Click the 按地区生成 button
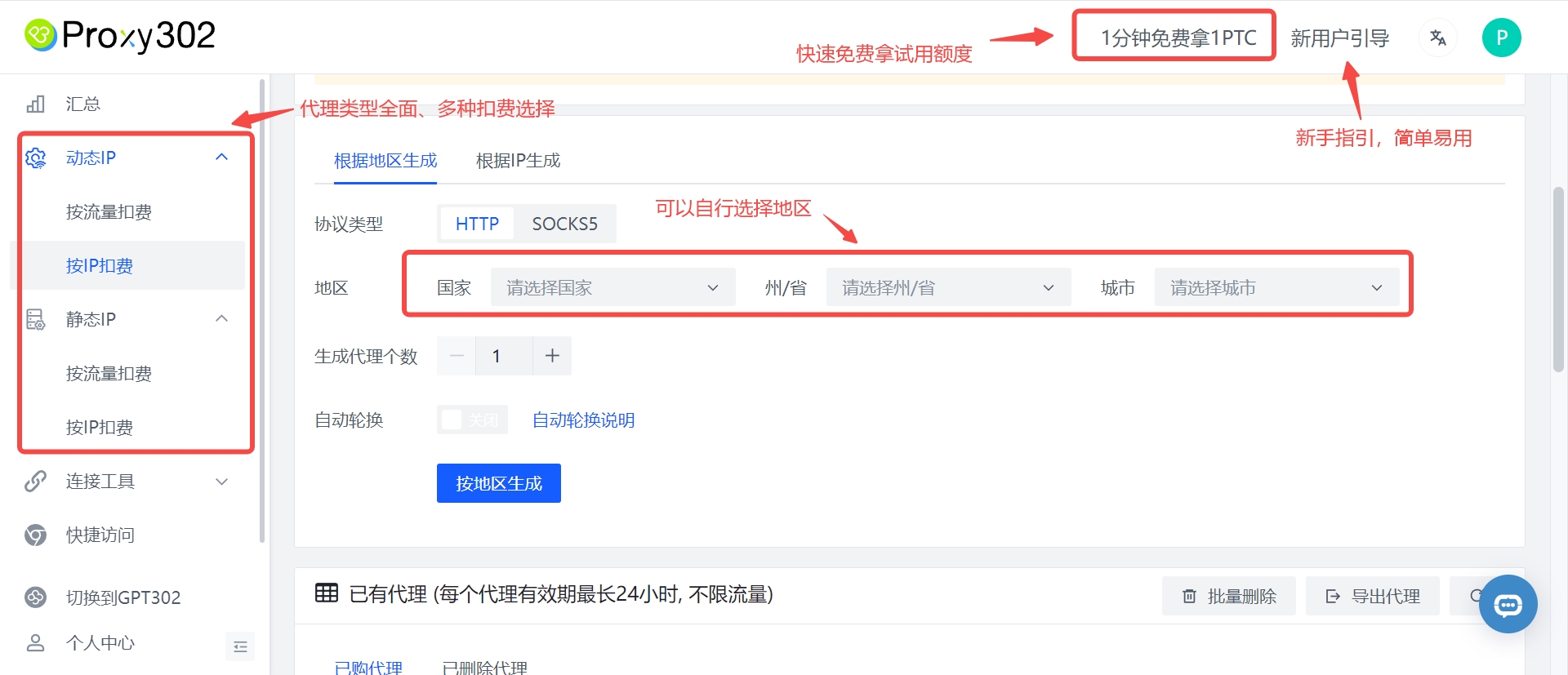This screenshot has width=1568, height=675. click(x=499, y=483)
